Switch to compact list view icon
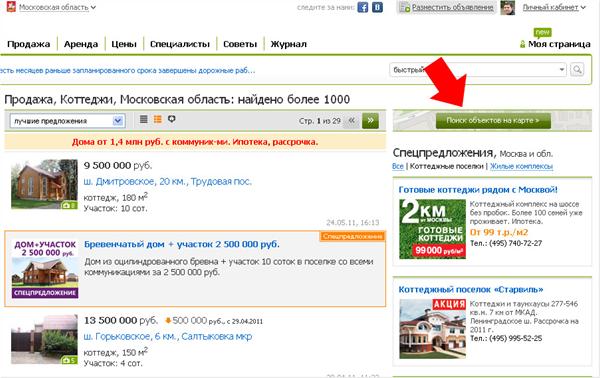This screenshot has height=378, width=600. (x=143, y=119)
